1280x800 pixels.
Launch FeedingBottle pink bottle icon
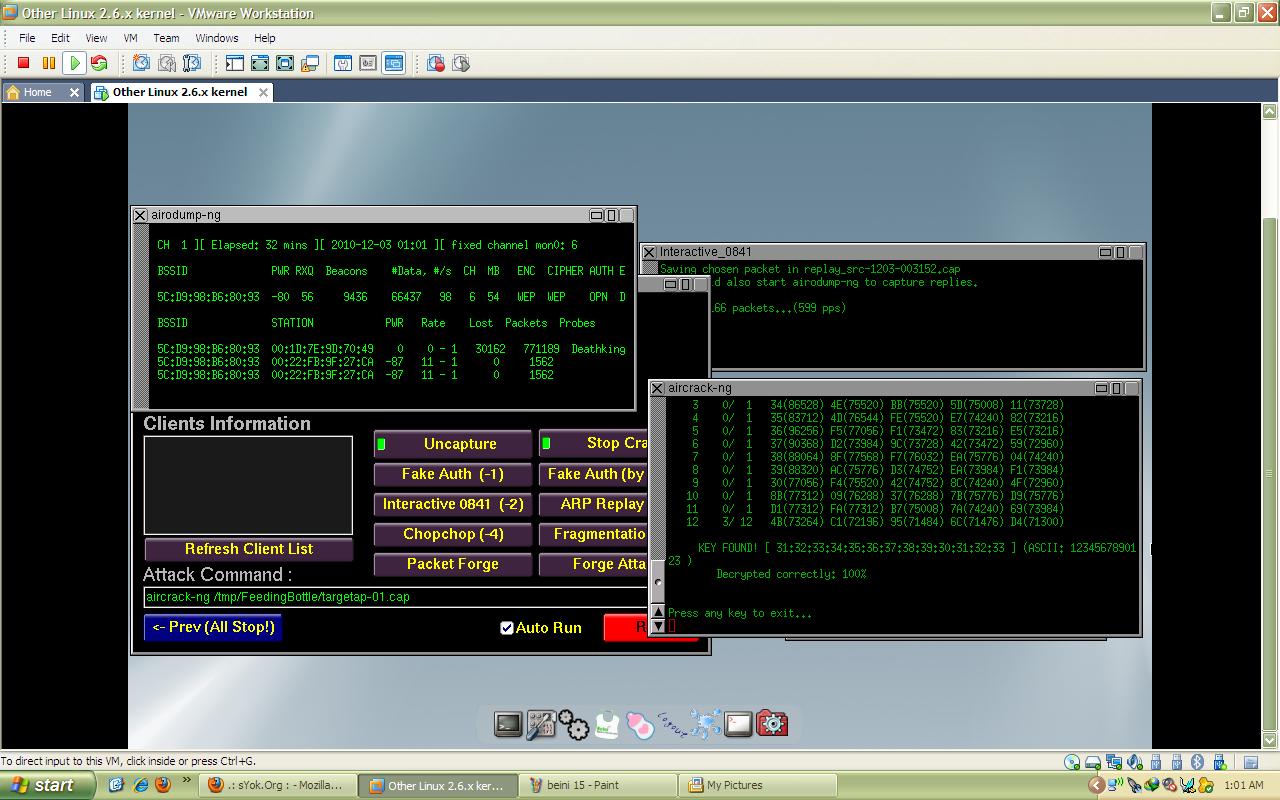(x=640, y=724)
